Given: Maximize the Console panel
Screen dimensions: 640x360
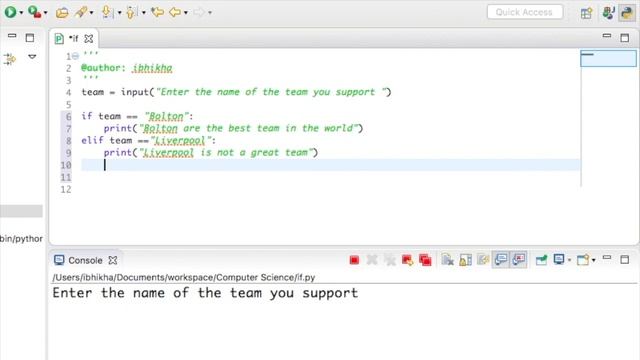Looking at the screenshot, I should (x=624, y=260).
